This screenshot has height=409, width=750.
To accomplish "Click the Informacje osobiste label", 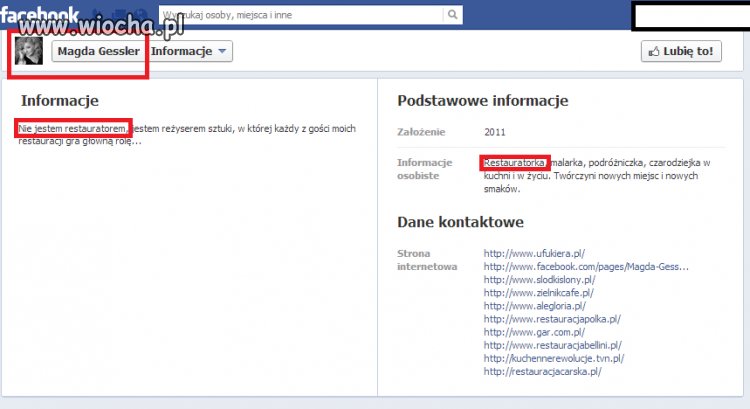I will [x=424, y=169].
